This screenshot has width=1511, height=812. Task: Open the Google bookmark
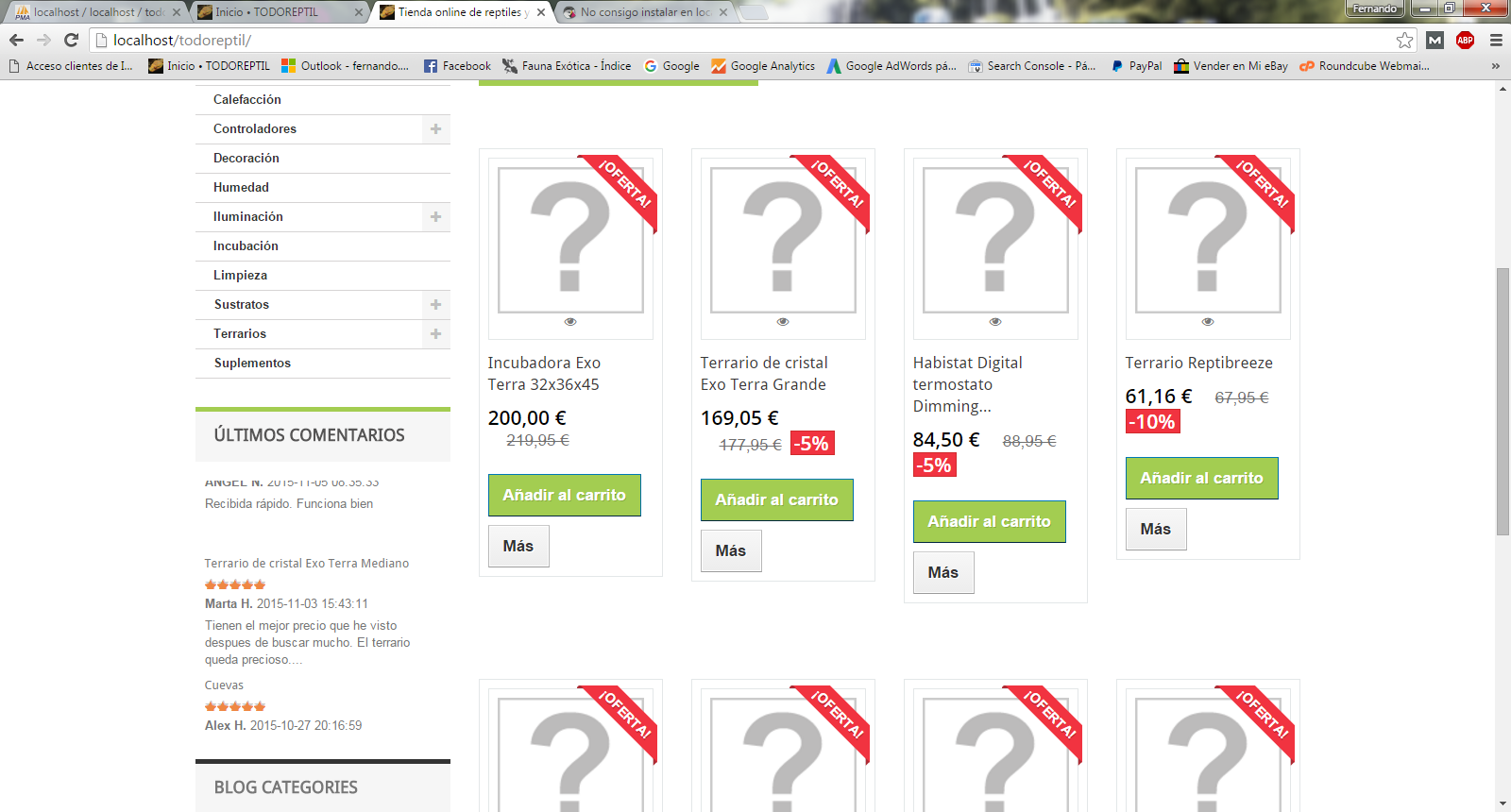click(671, 66)
